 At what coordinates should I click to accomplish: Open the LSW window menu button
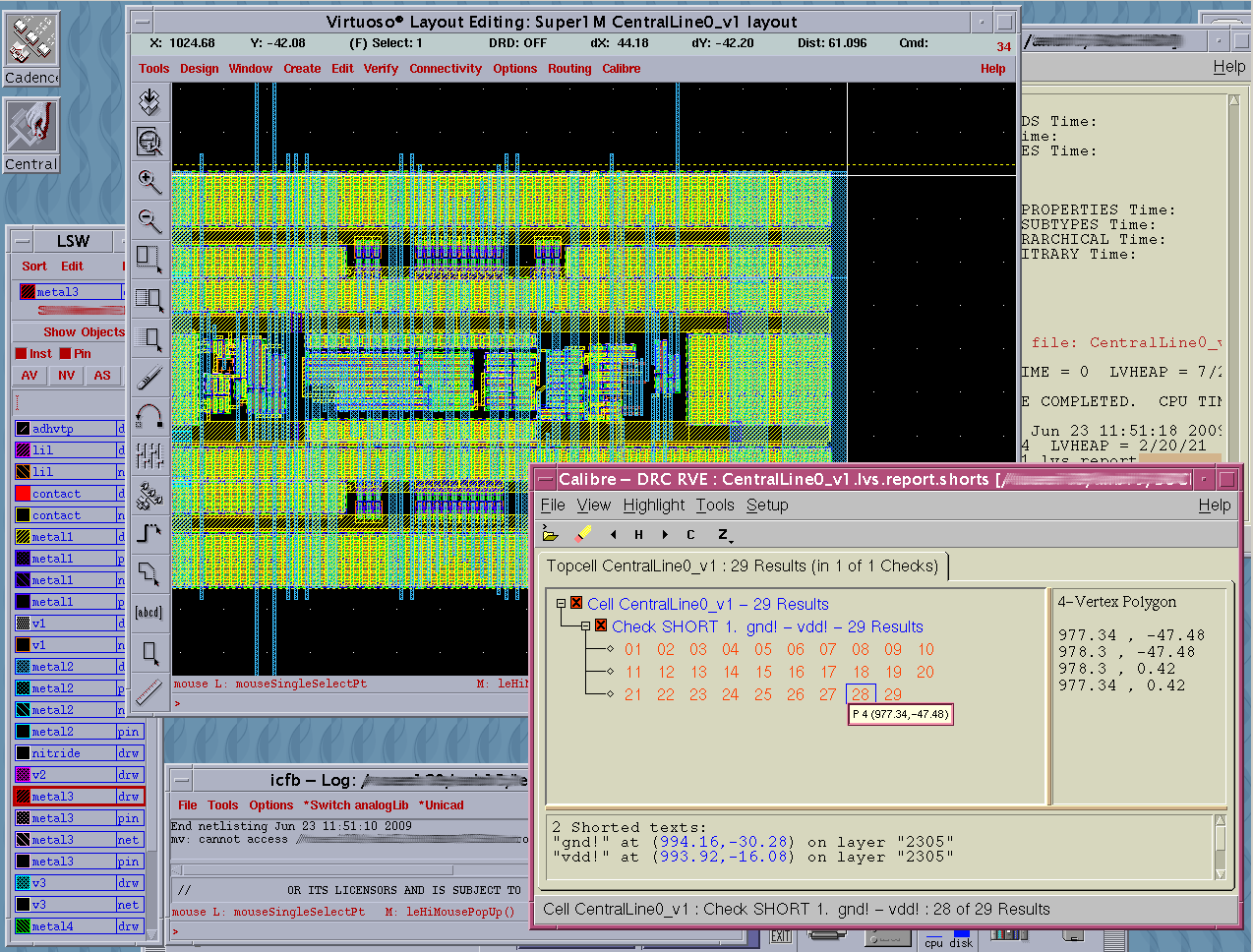[22, 241]
